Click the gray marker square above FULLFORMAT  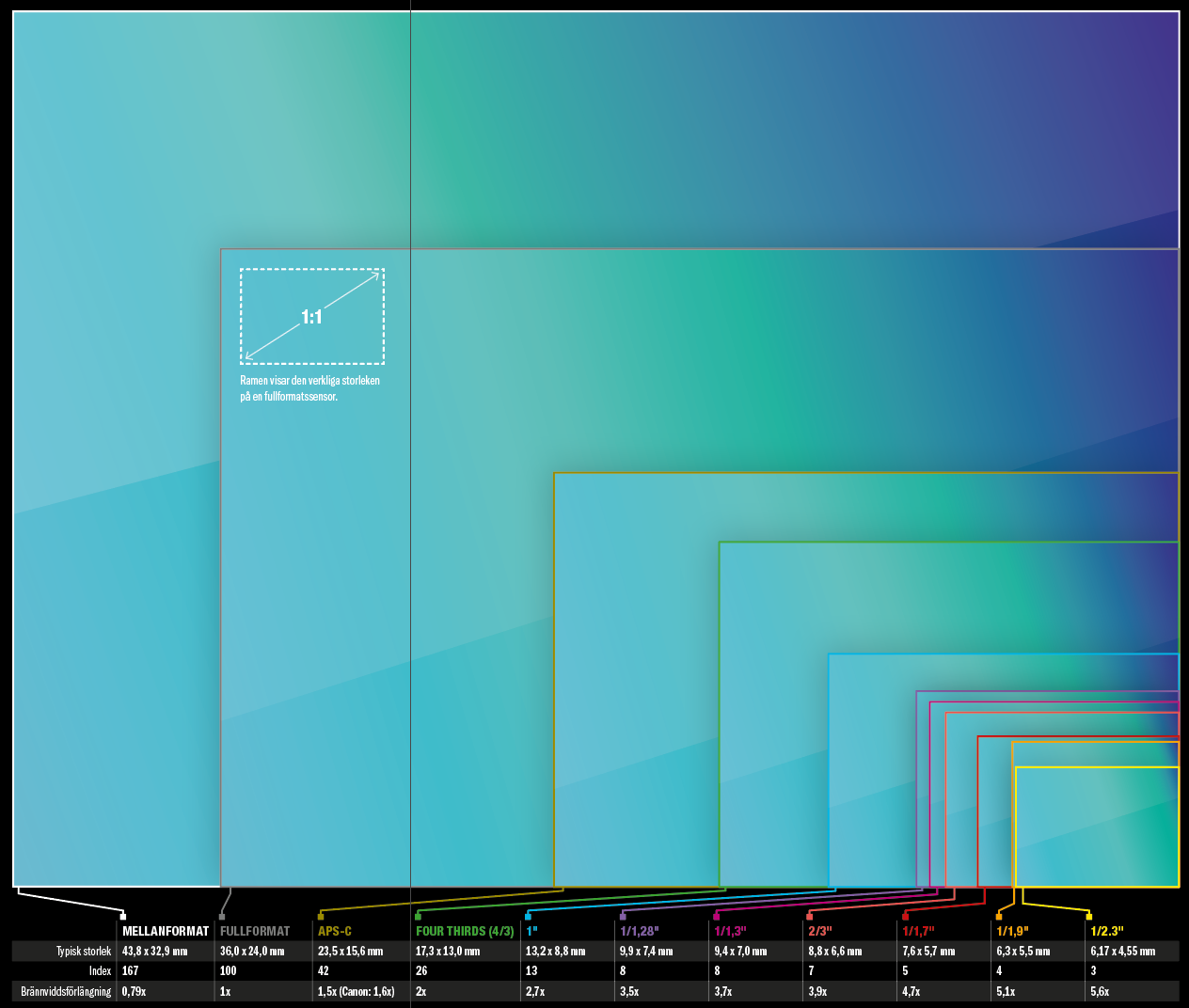(x=222, y=916)
